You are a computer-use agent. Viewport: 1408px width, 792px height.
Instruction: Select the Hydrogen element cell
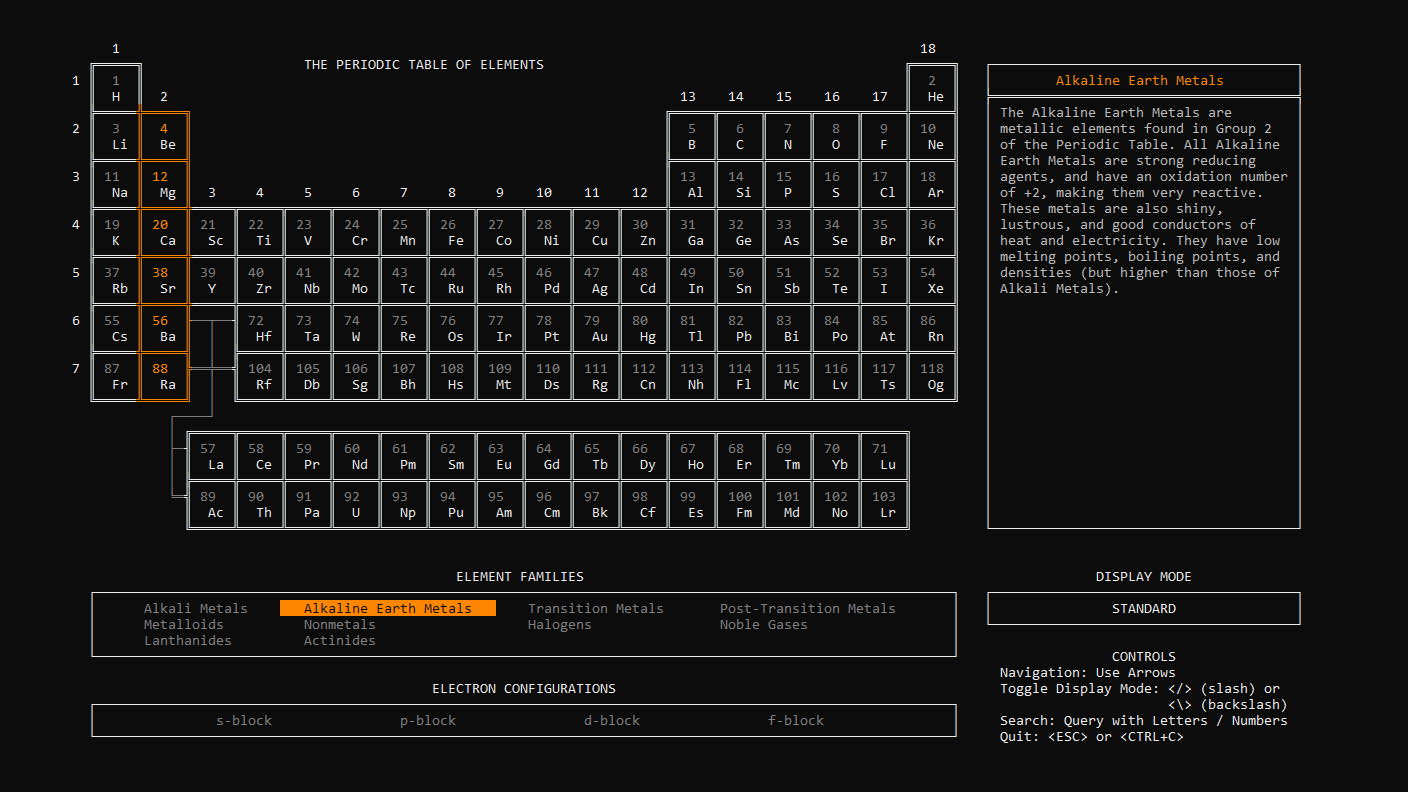[116, 88]
